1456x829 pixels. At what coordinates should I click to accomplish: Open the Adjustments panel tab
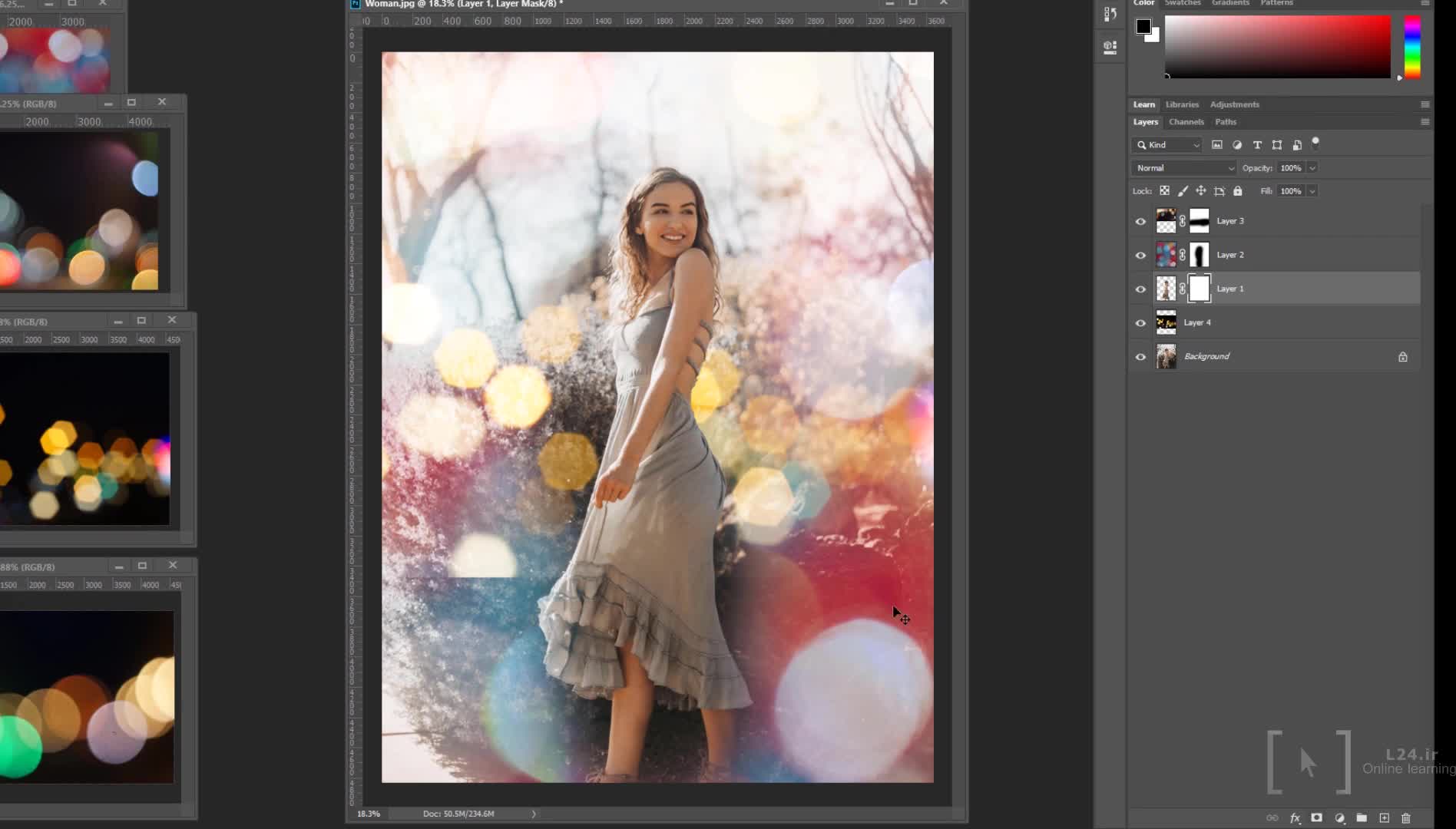(1234, 104)
